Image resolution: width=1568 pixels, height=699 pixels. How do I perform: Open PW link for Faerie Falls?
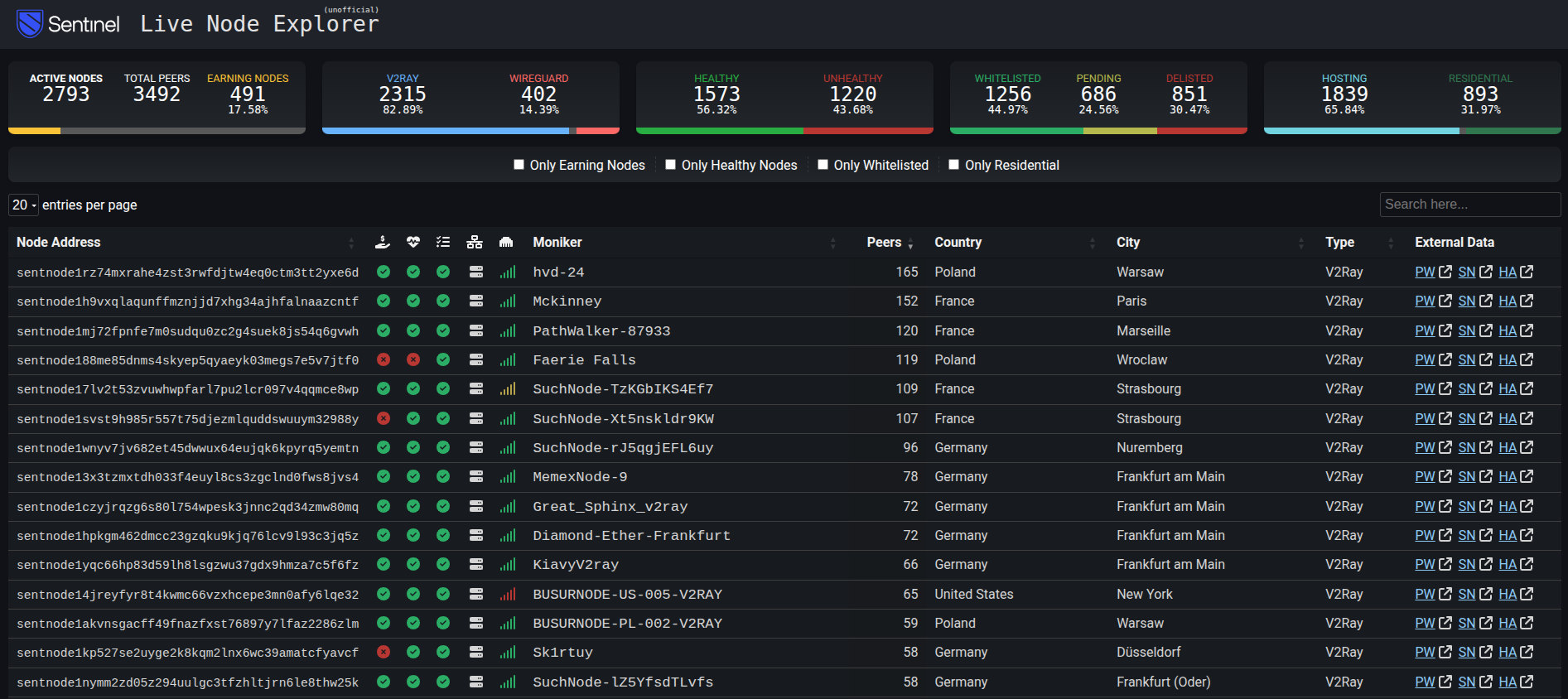pos(1425,359)
